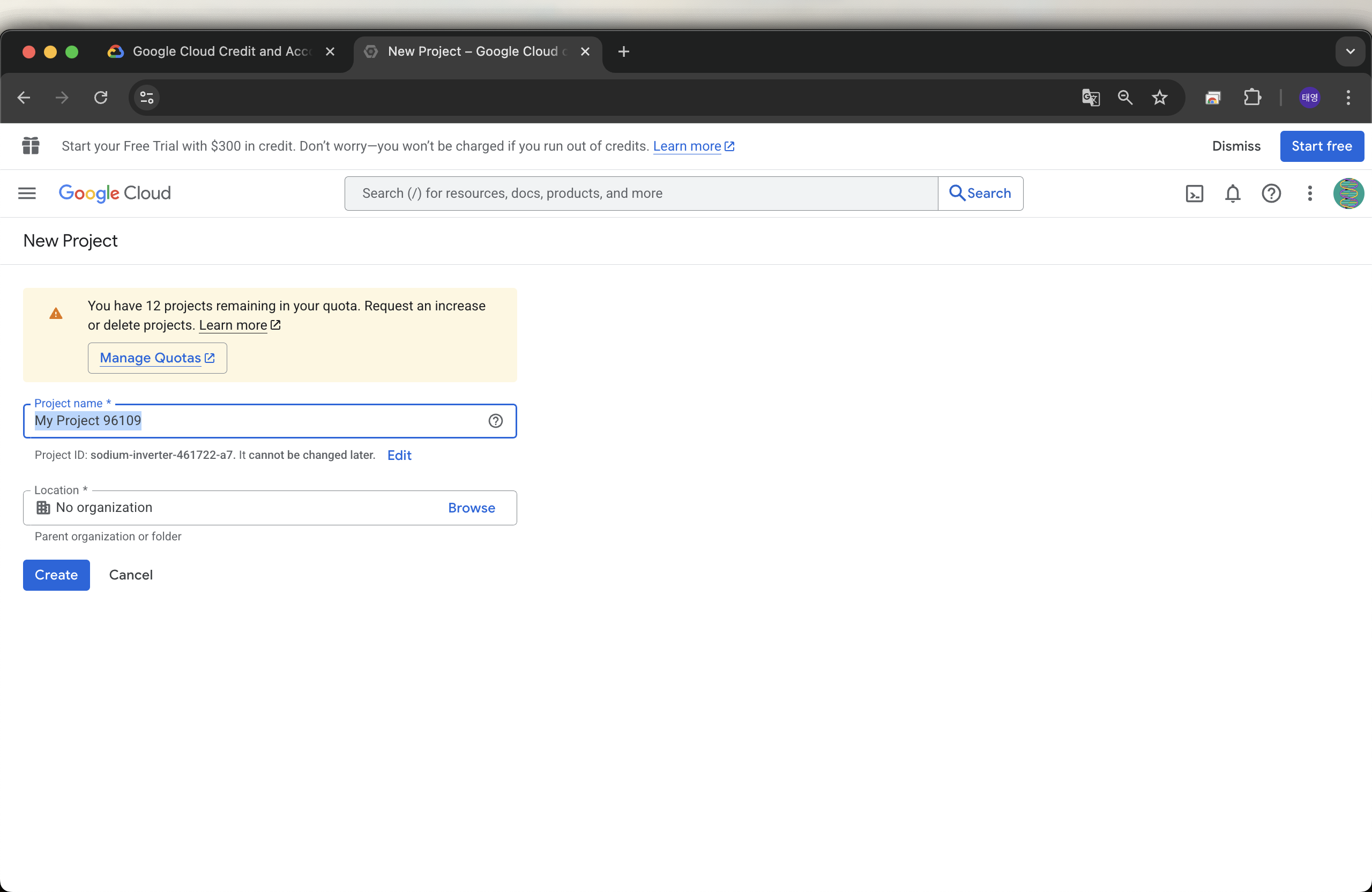The height and width of the screenshot is (892, 1372).
Task: Click the gift icon in trial banner
Action: [x=31, y=146]
